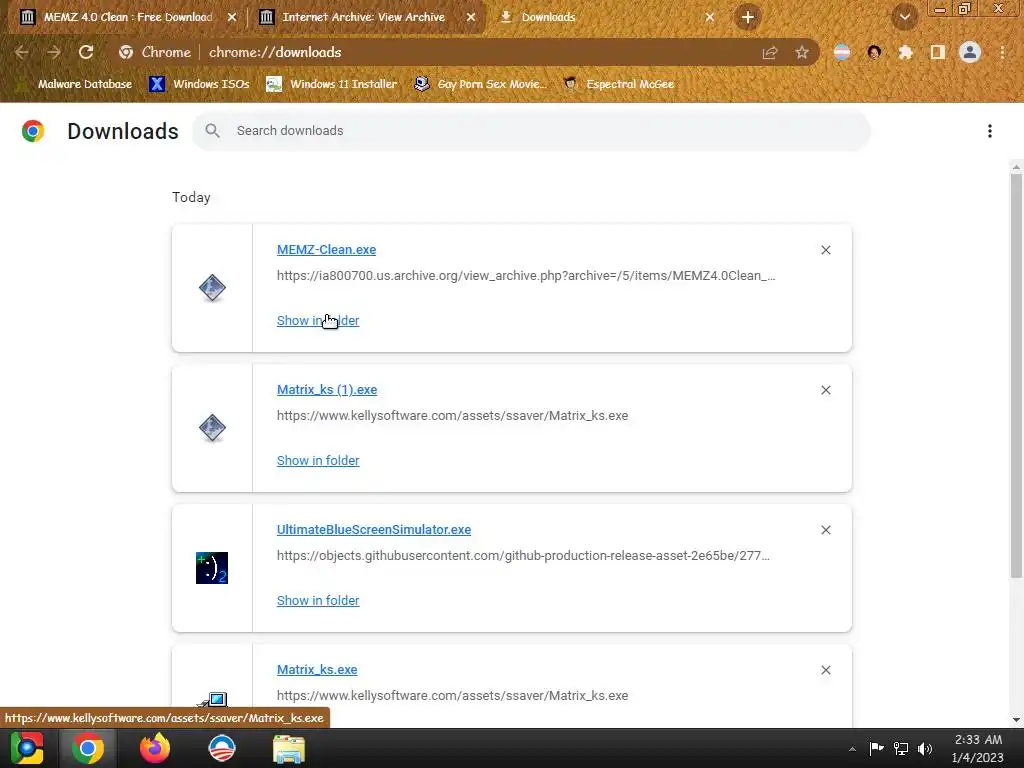This screenshot has width=1024, height=768.
Task: Show Matrix_ks (1).exe in folder
Action: pyautogui.click(x=318, y=460)
